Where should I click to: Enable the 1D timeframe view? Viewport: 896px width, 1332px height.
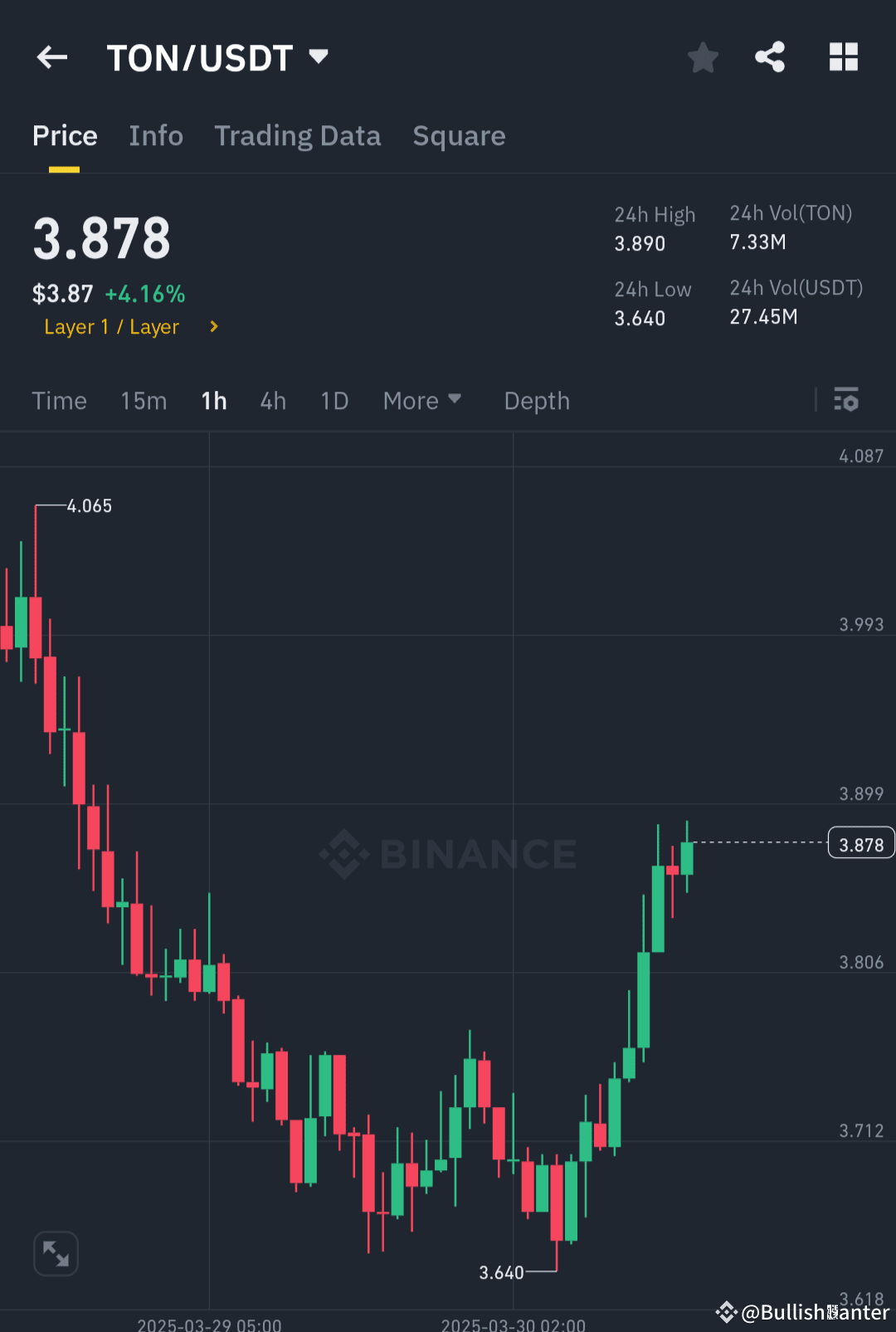pyautogui.click(x=334, y=400)
